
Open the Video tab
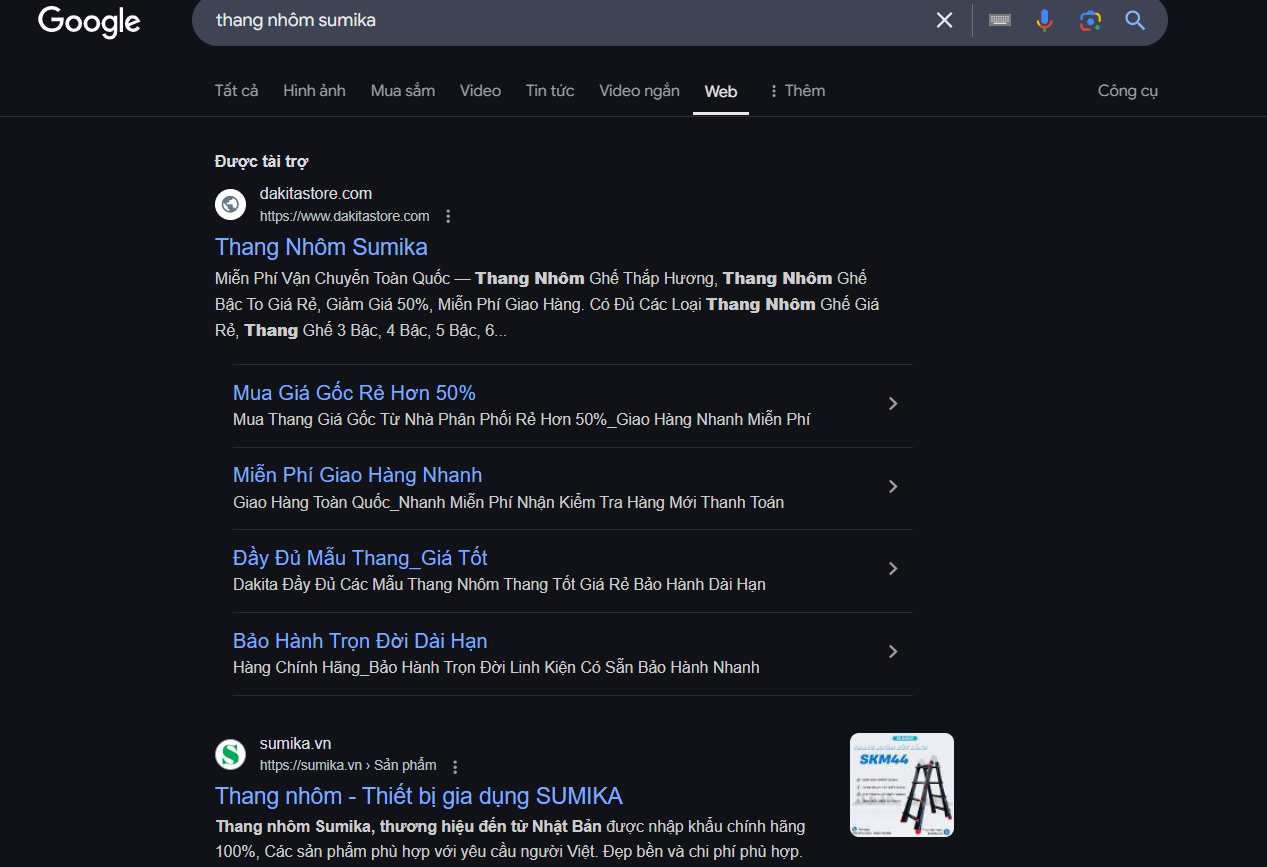480,91
